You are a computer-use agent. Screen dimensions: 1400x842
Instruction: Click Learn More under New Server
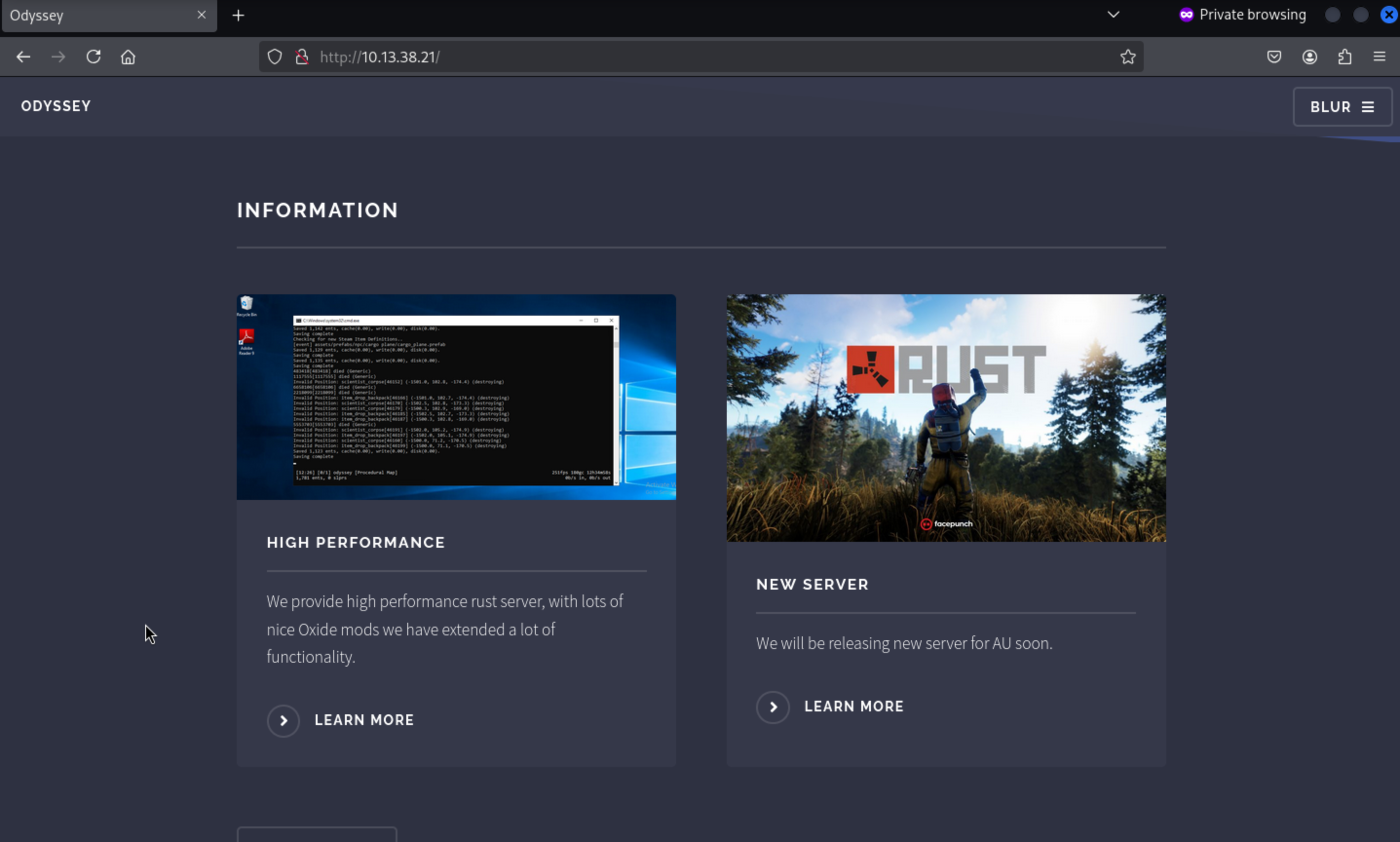[x=853, y=707]
